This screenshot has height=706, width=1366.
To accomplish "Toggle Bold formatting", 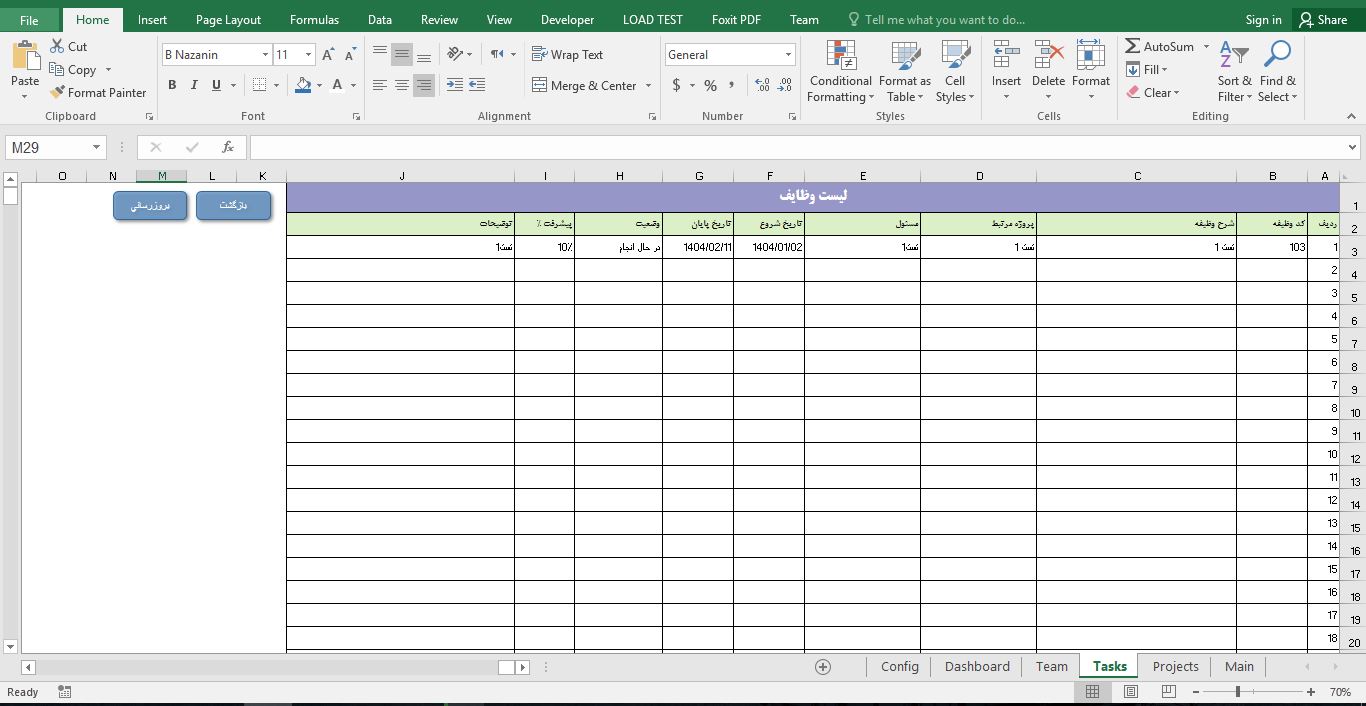I will coord(172,85).
